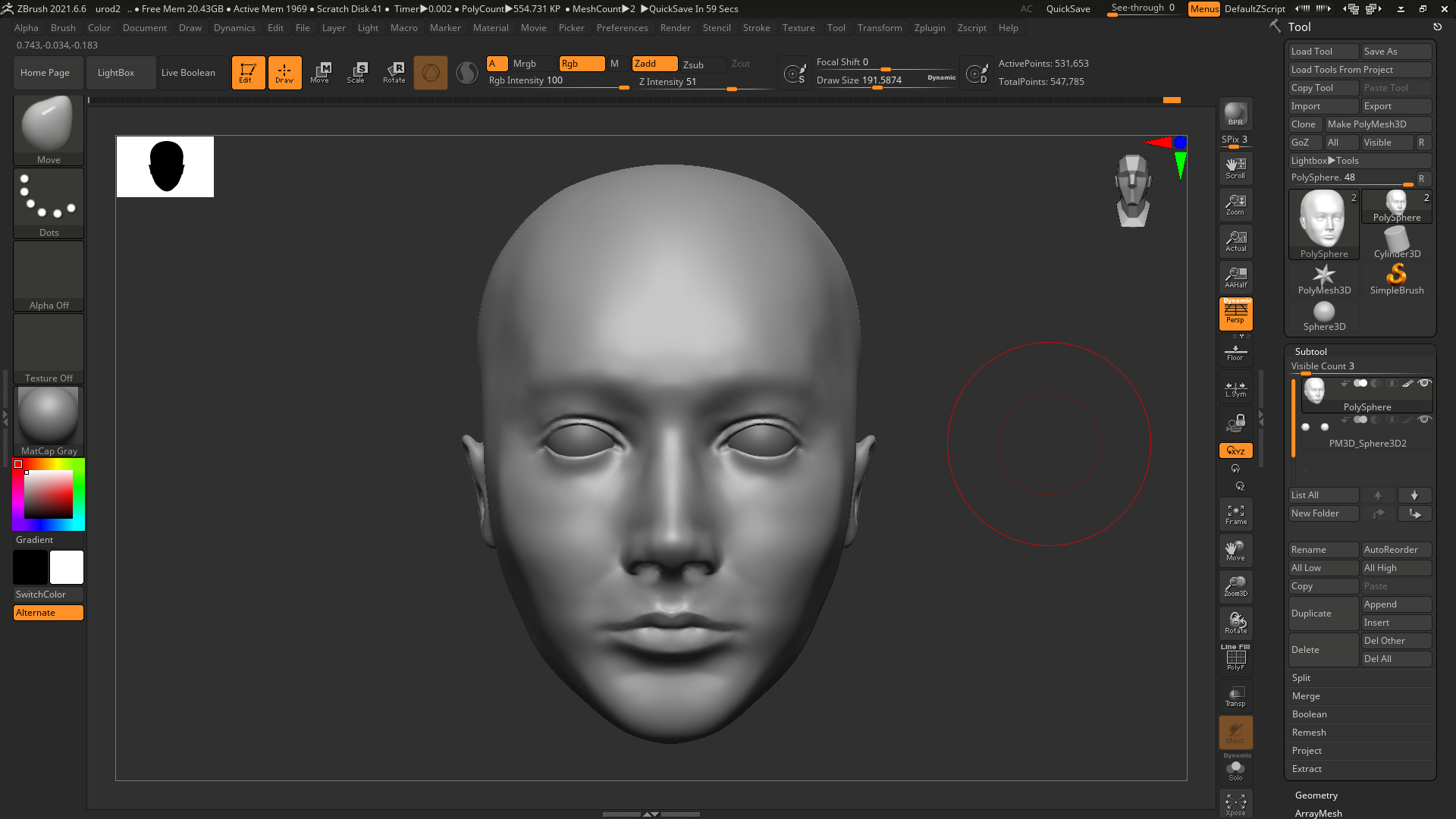The image size is (1456, 819).
Task: Hide the PolySphere subtool with eye icon
Action: (1424, 384)
